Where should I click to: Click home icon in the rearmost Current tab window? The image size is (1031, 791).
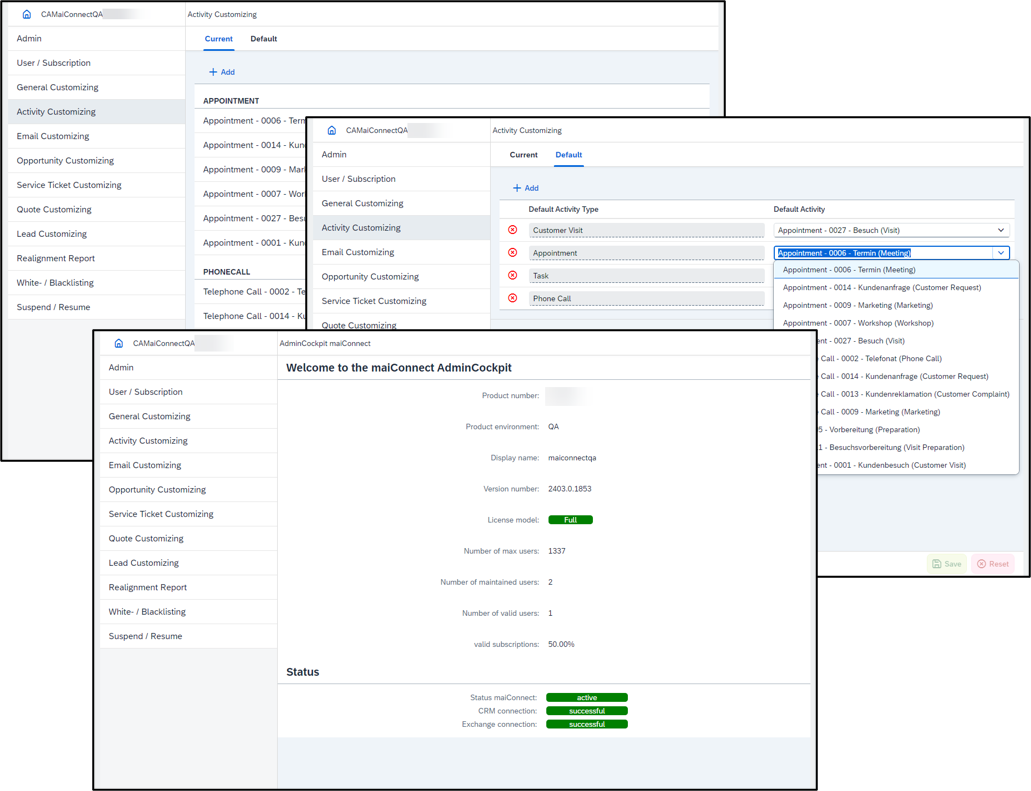click(x=27, y=15)
